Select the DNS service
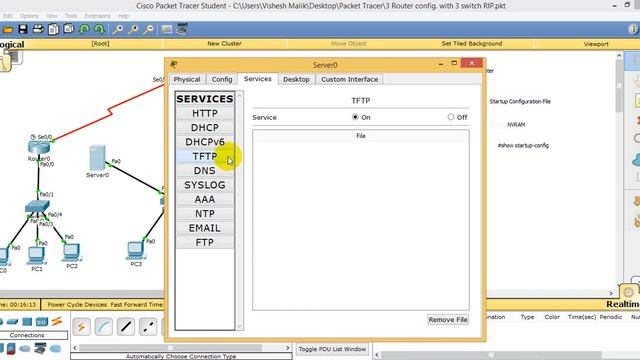 coord(205,171)
